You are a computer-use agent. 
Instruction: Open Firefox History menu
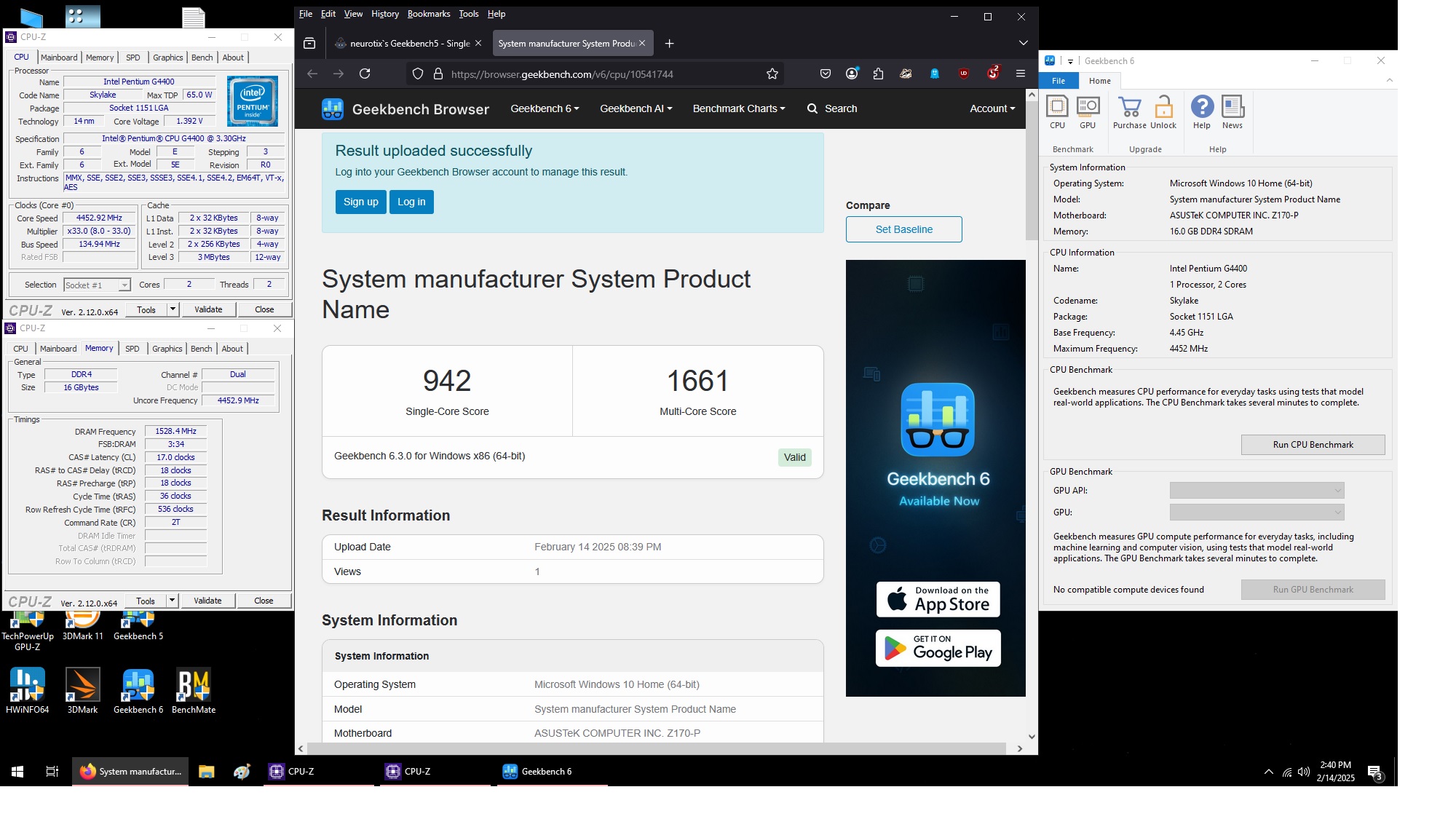(x=385, y=14)
